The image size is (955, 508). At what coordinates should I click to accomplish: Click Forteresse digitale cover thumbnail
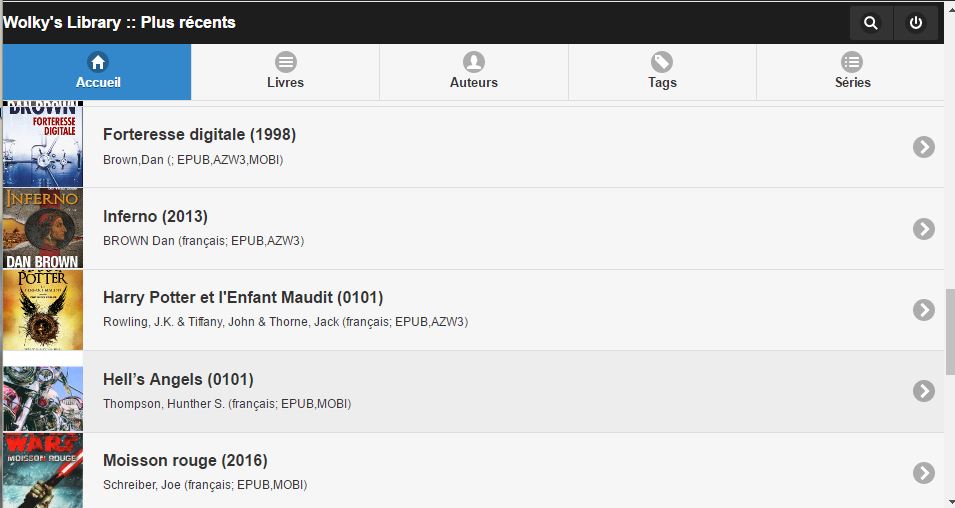[x=43, y=146]
